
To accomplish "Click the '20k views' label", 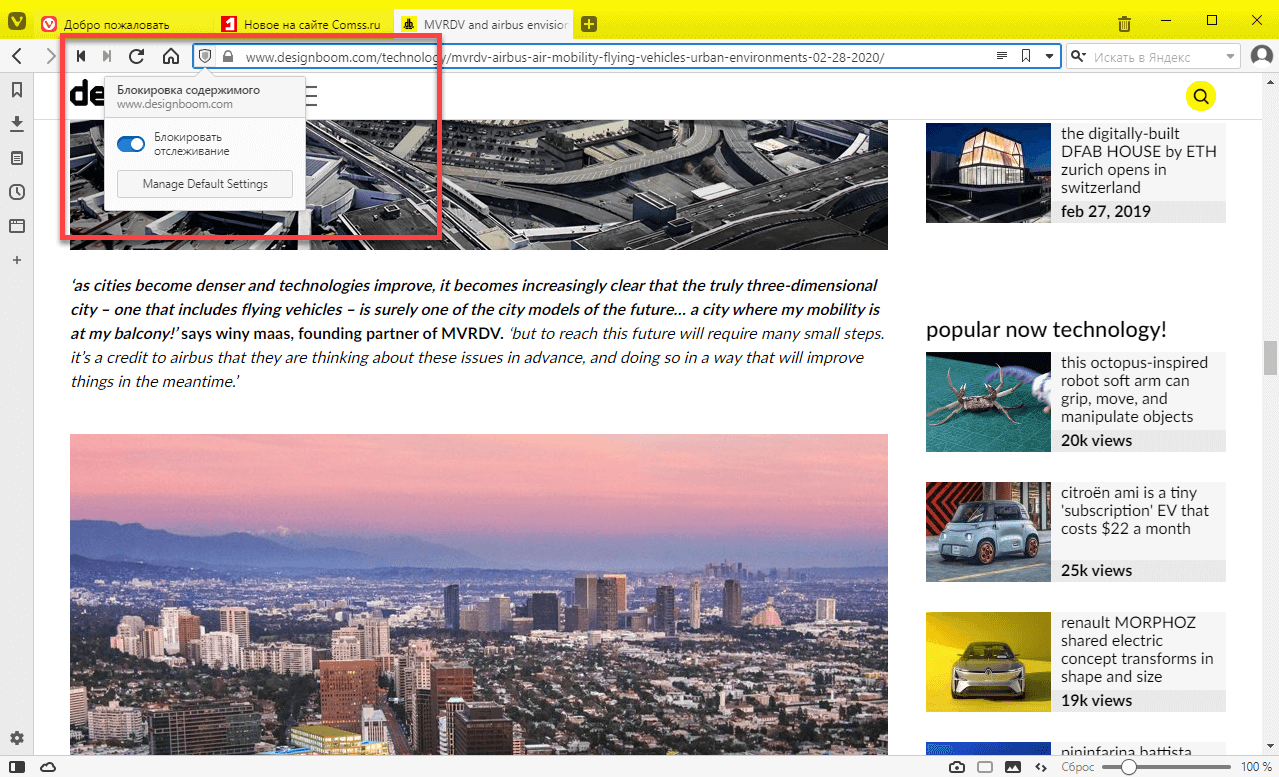I will tap(1096, 440).
